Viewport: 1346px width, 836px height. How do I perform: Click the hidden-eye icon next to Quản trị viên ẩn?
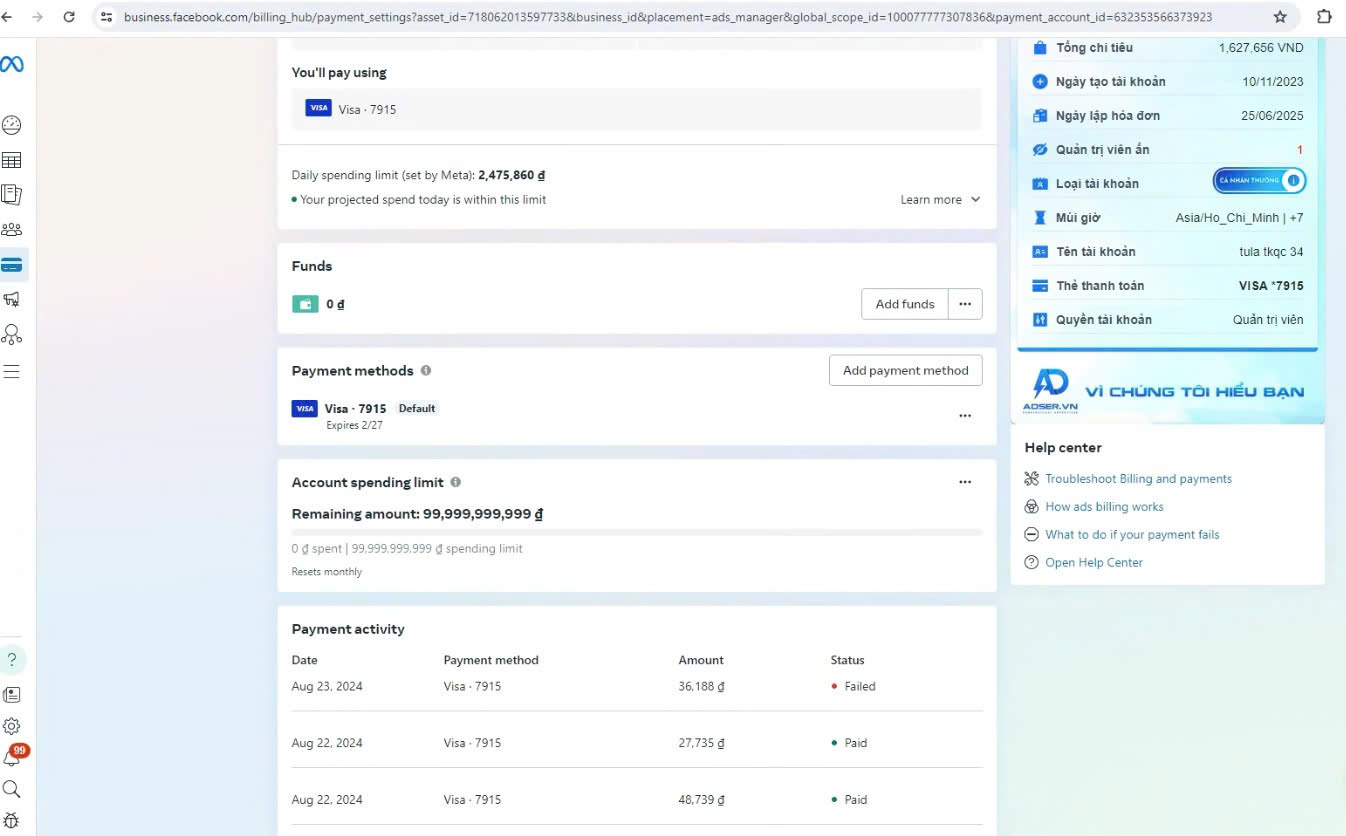point(1039,150)
